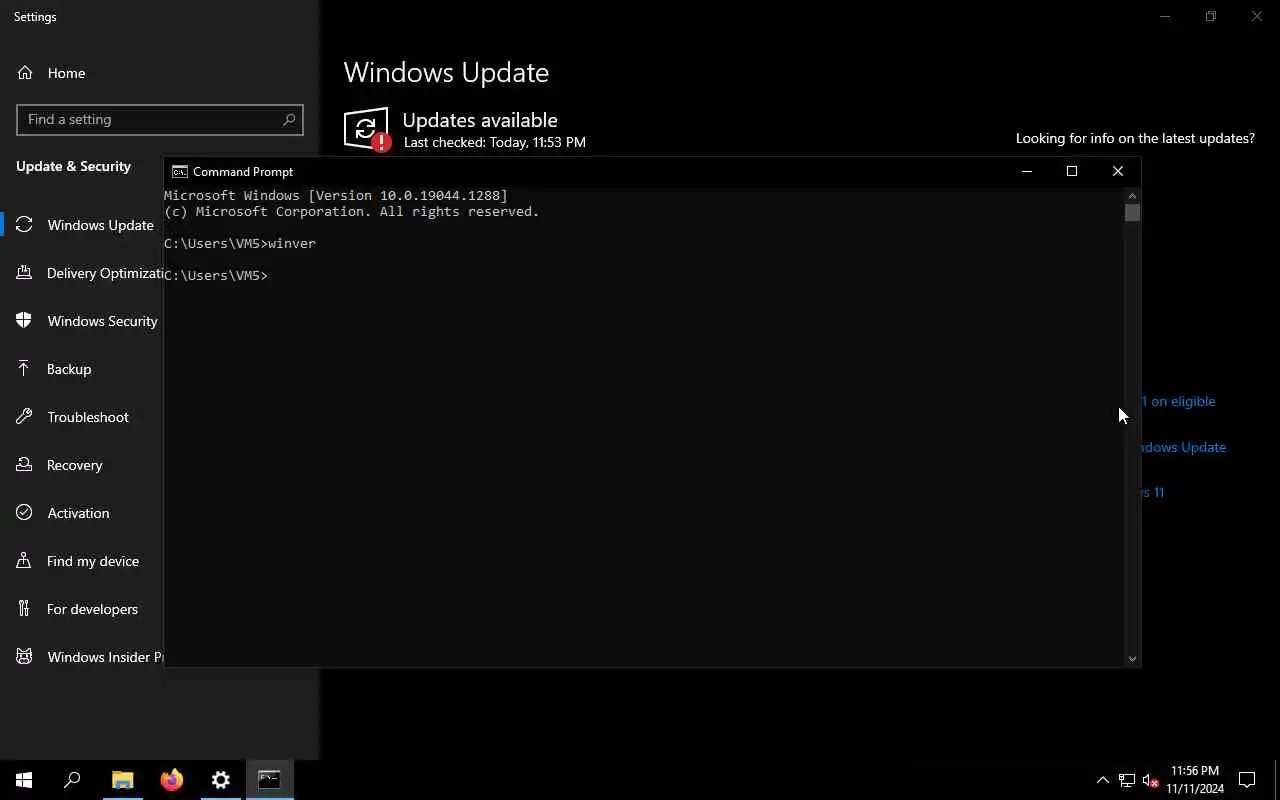Click the Find a setting search box
Image resolution: width=1280 pixels, height=800 pixels.
[160, 119]
